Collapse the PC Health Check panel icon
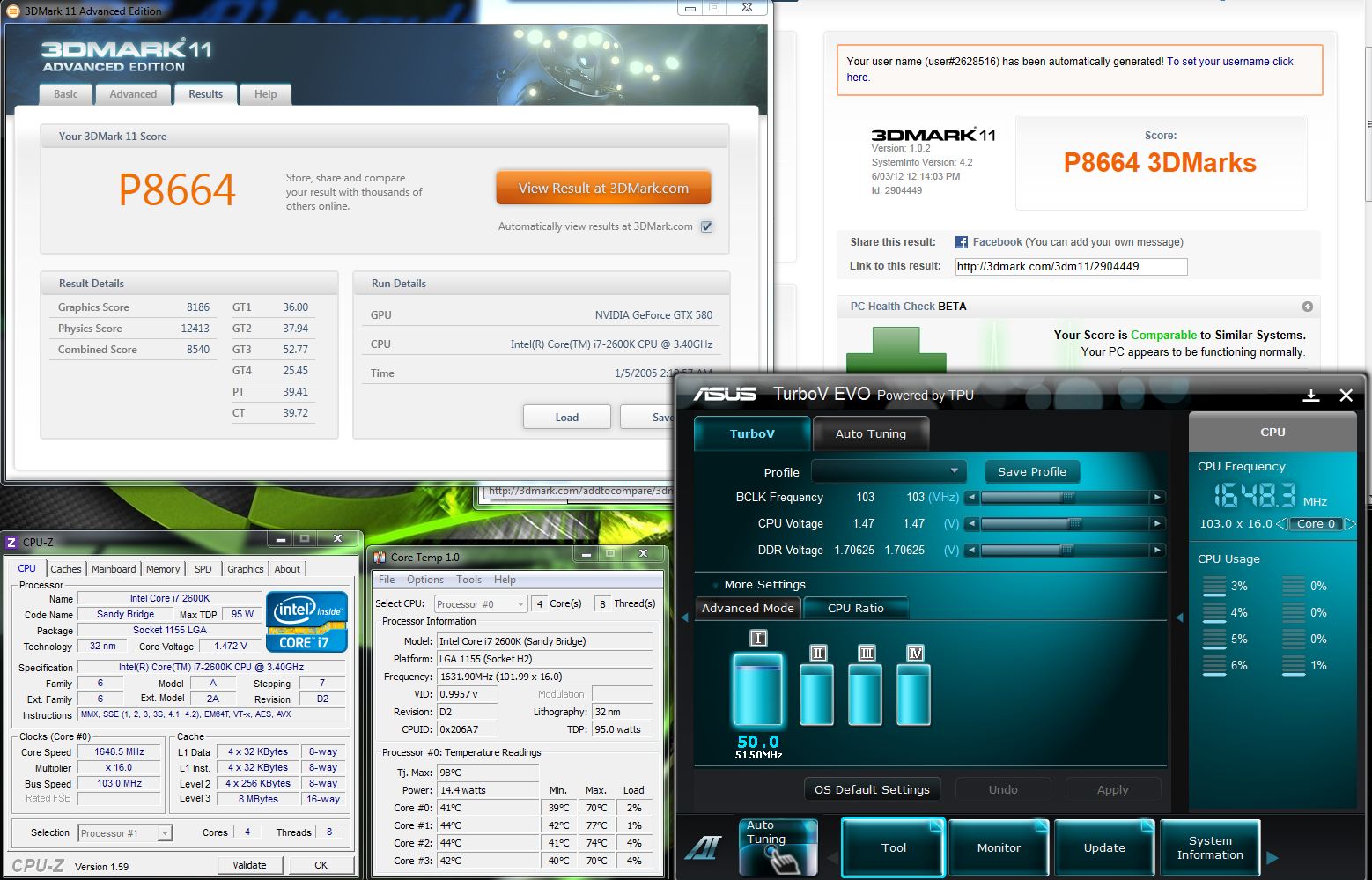The height and width of the screenshot is (880, 1372). (x=1308, y=307)
